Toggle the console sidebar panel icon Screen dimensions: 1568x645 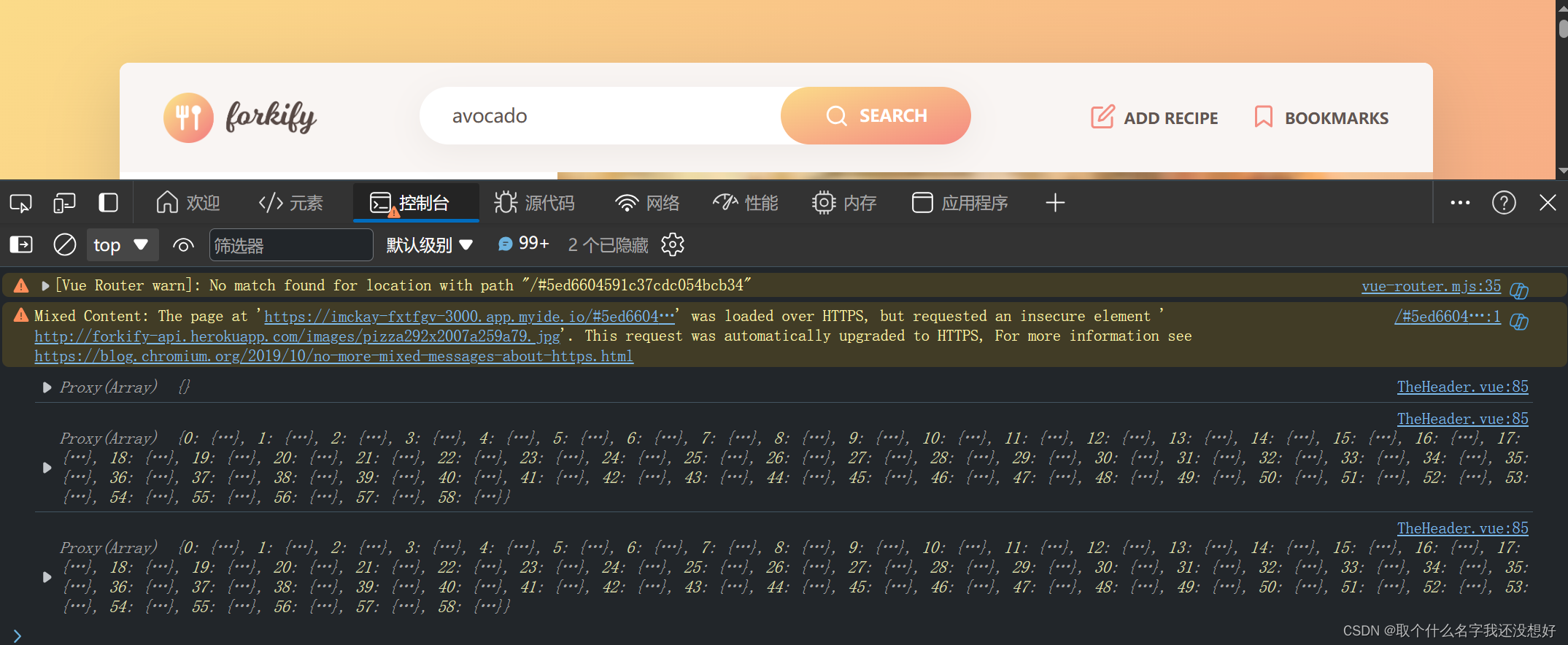(21, 244)
